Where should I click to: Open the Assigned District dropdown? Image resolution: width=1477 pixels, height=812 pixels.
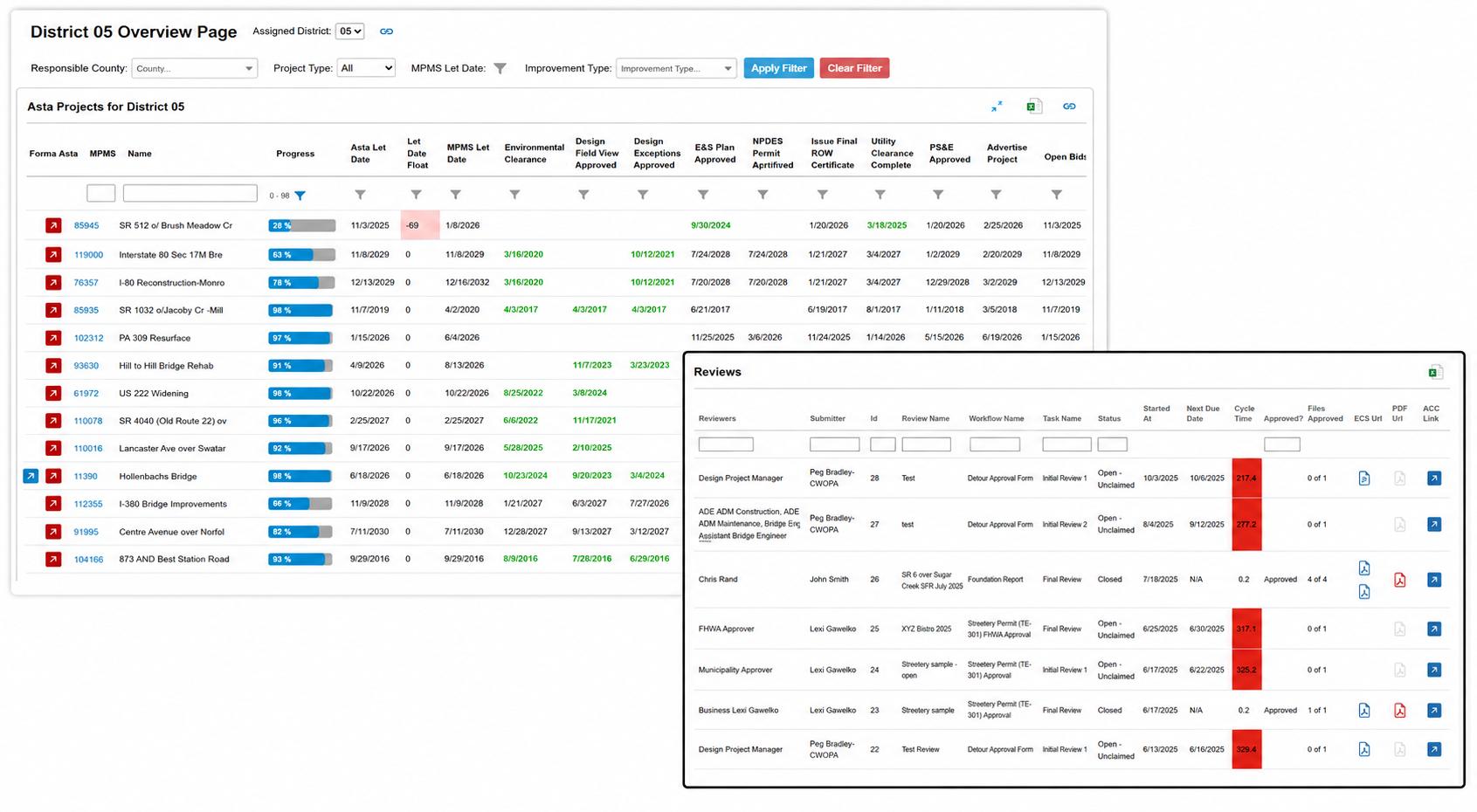pos(349,31)
